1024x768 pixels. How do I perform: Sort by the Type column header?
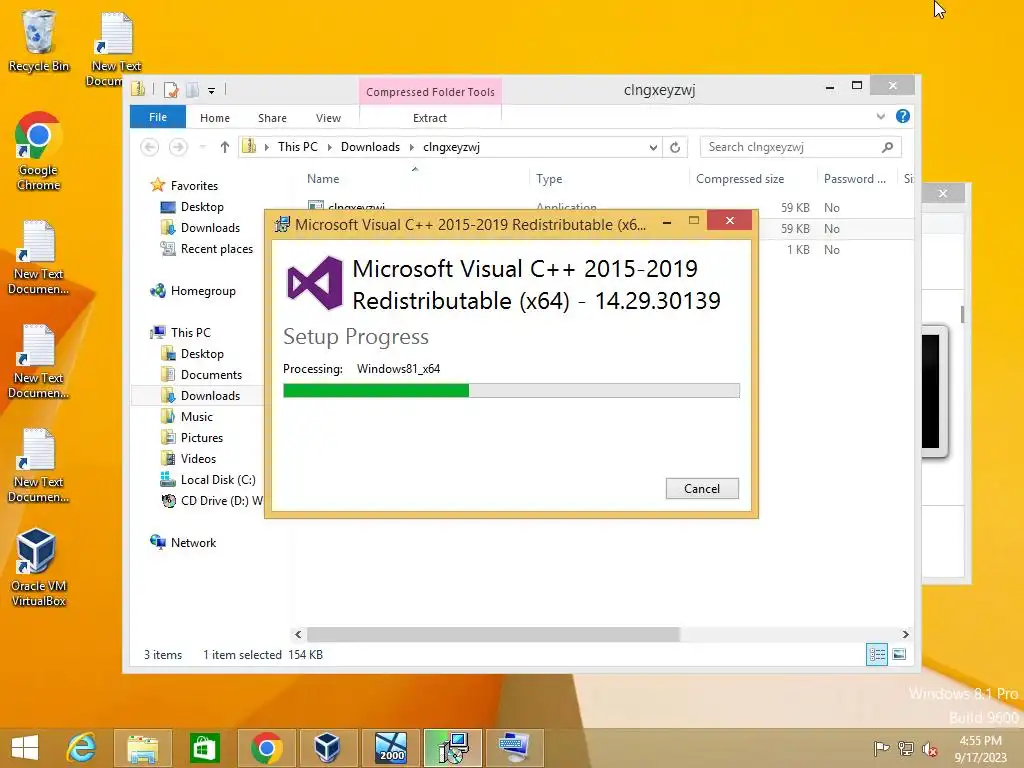click(609, 178)
